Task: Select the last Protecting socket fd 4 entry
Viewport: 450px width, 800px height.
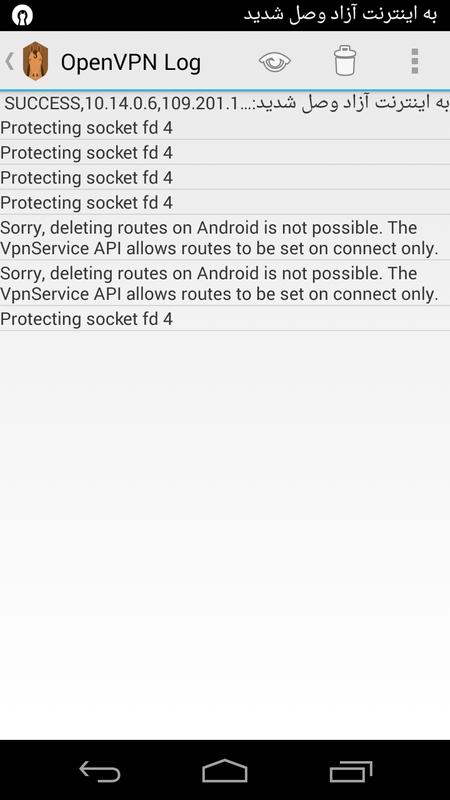Action: (225, 318)
